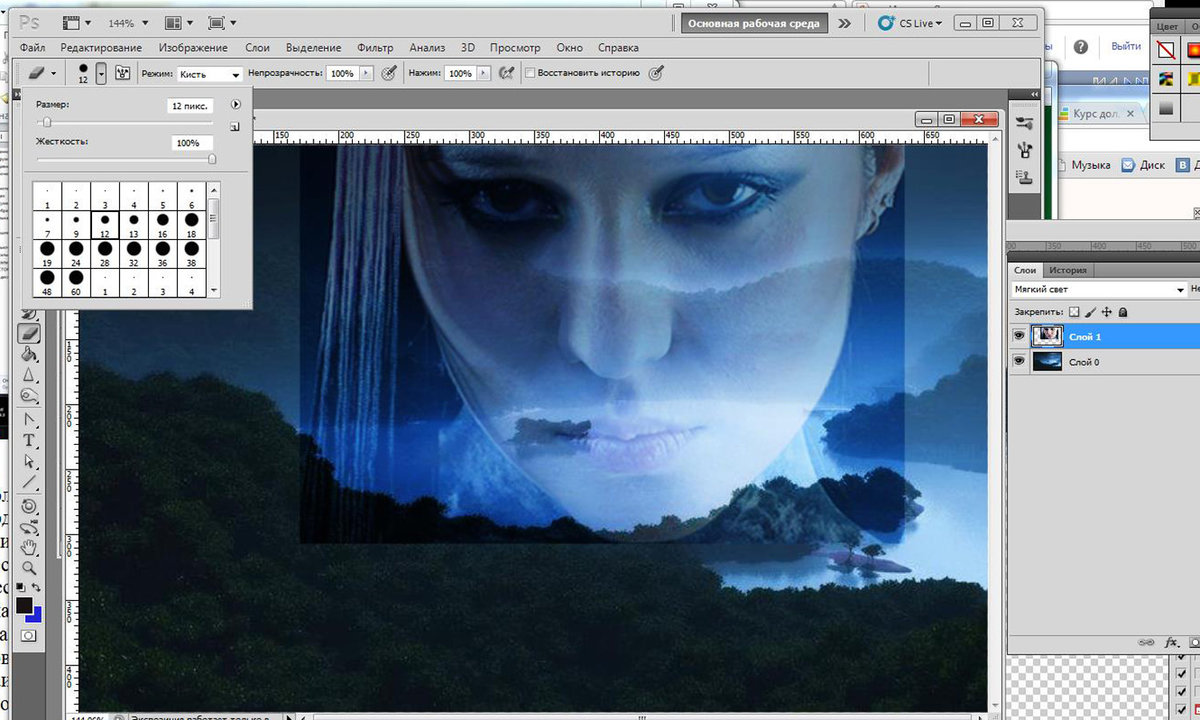
Task: Click the foreground color swatch
Action: (x=24, y=605)
